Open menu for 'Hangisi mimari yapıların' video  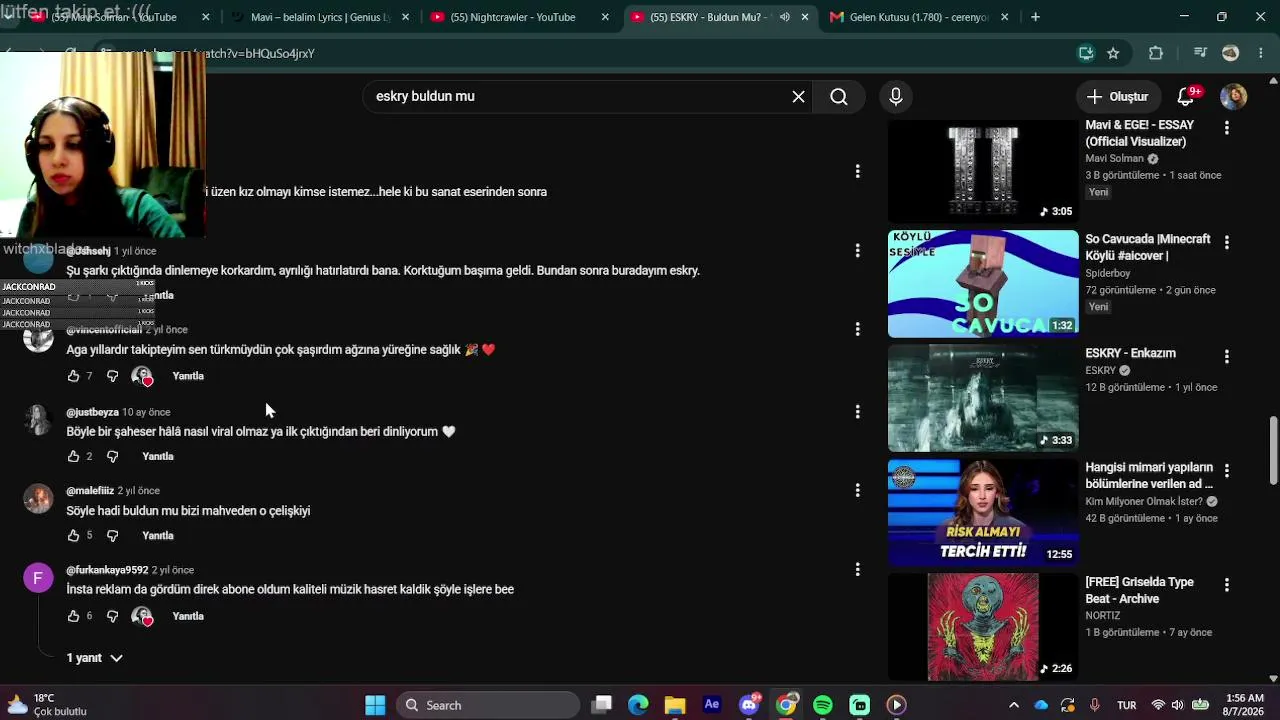(x=1227, y=470)
